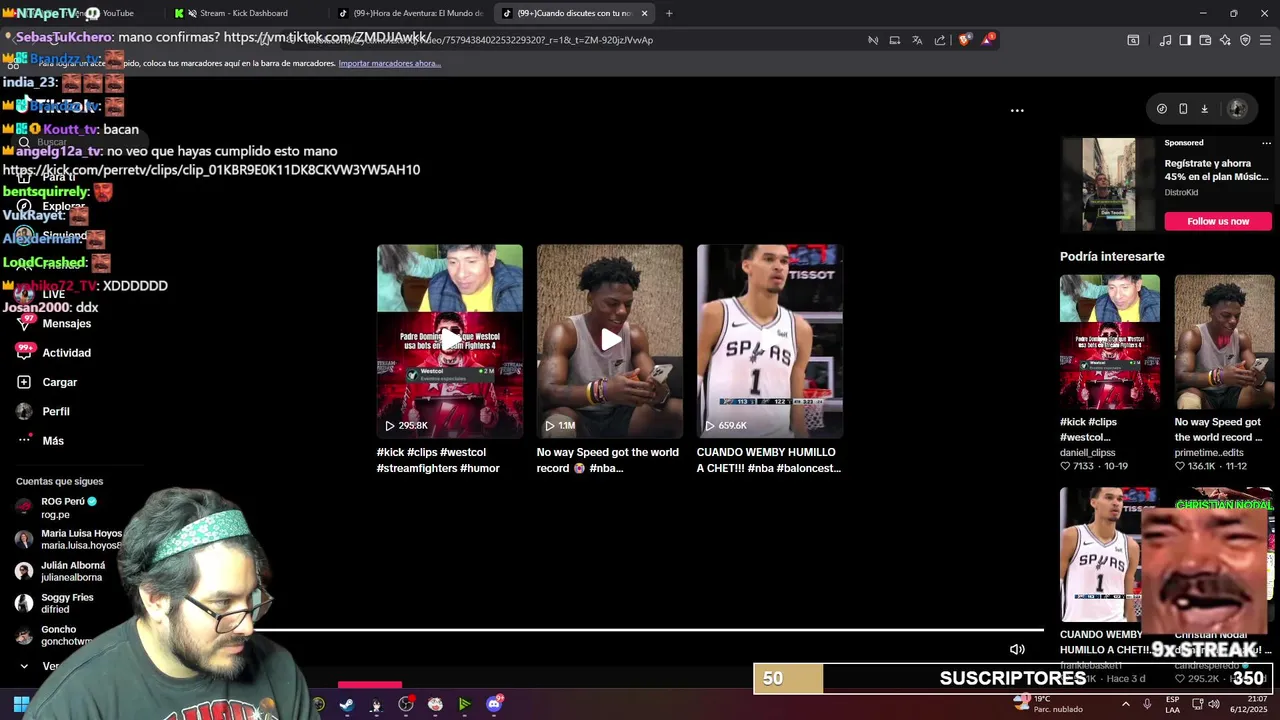Open the Windows Start button
The height and width of the screenshot is (720, 1280).
(x=20, y=704)
